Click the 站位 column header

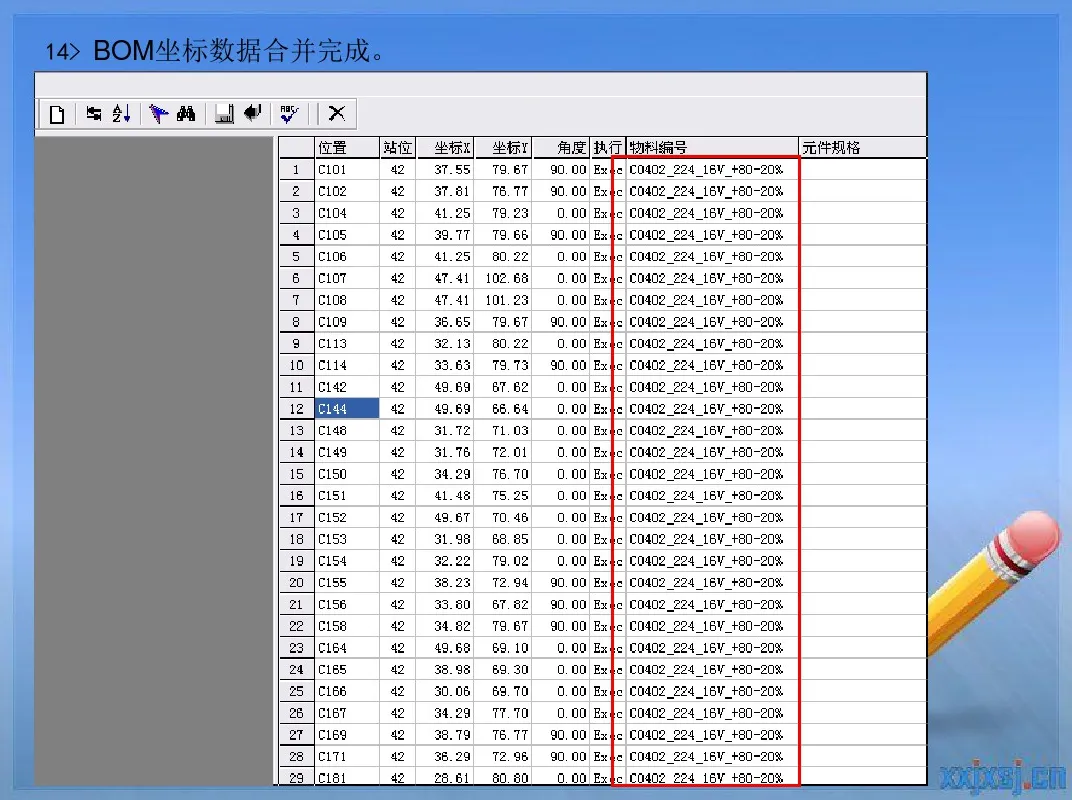point(397,148)
